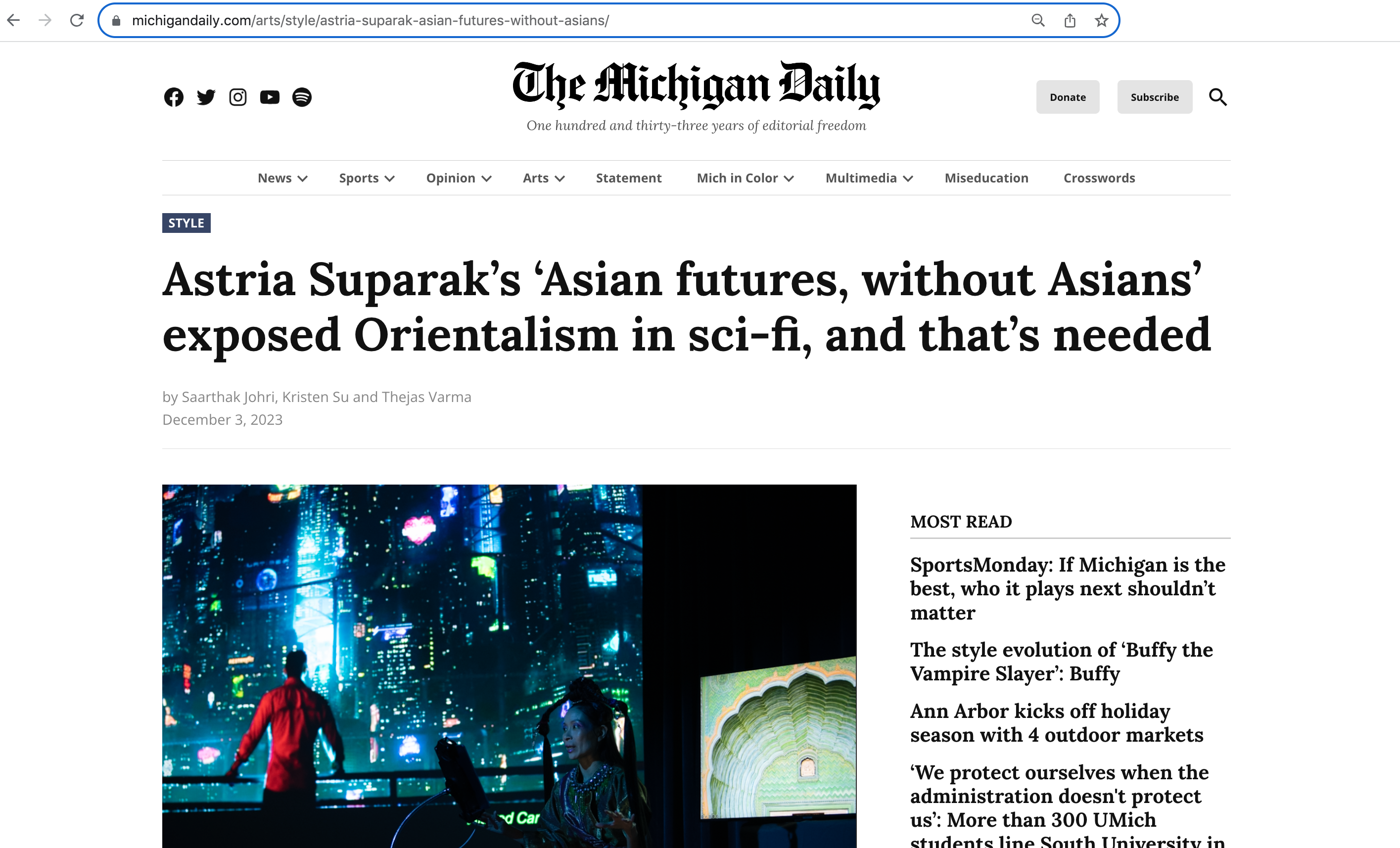Expand the Mich in Color dropdown
The height and width of the screenshot is (848, 1400).
coord(745,178)
